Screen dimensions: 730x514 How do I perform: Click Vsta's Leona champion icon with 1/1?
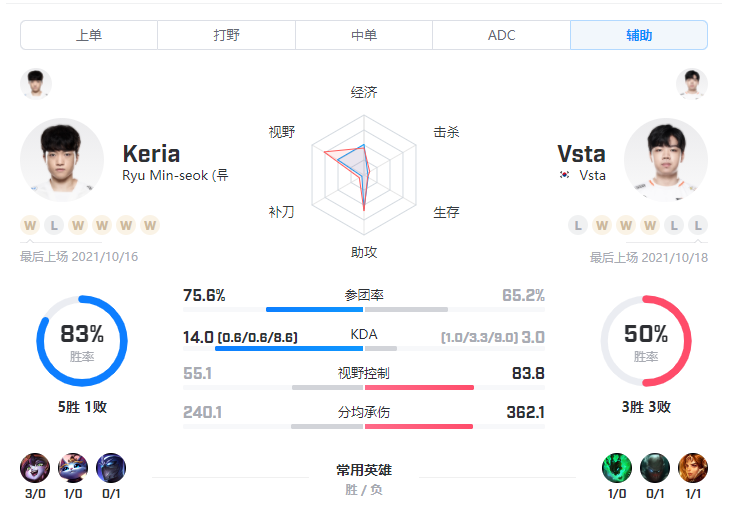pyautogui.click(x=693, y=468)
